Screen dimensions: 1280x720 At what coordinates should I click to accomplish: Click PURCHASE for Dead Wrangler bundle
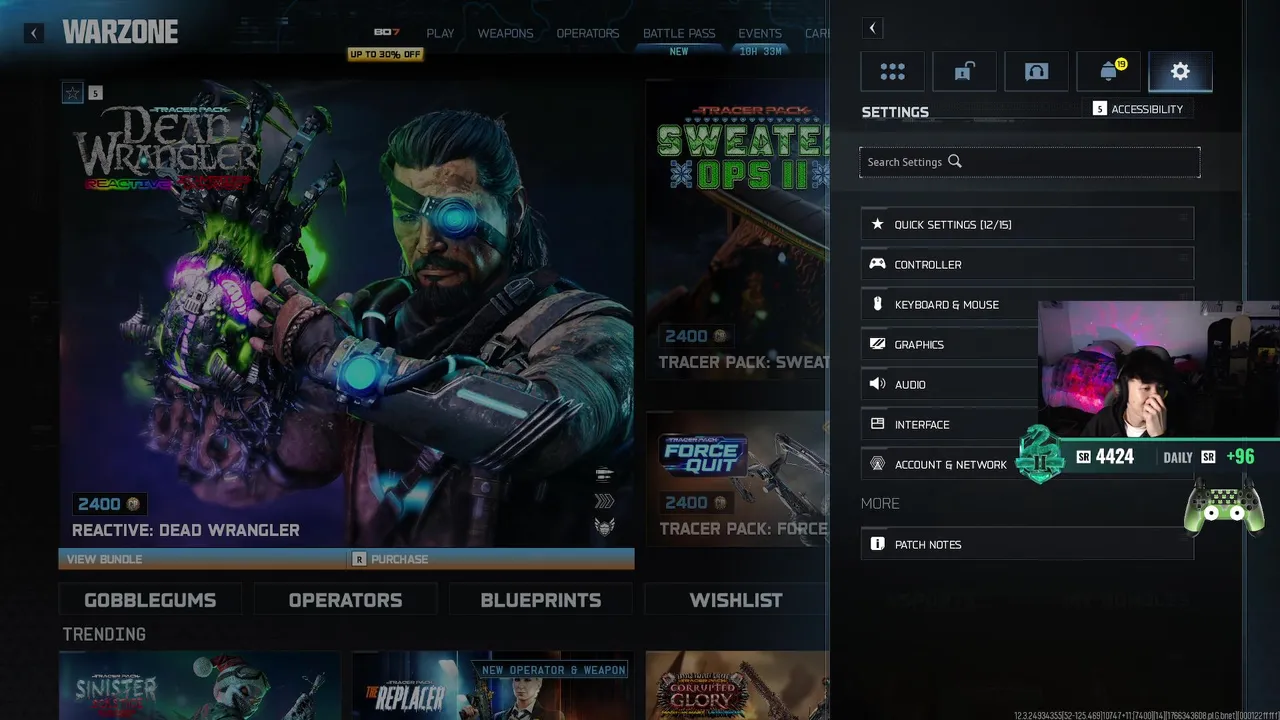tap(490, 559)
